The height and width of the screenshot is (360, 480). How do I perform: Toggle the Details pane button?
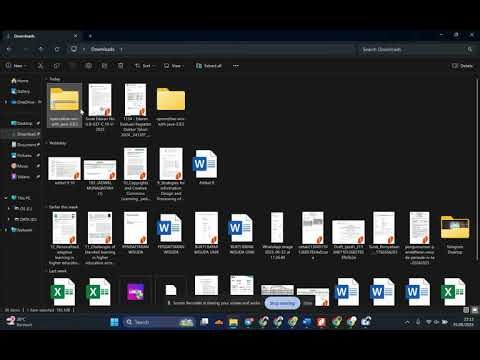tap(462, 66)
